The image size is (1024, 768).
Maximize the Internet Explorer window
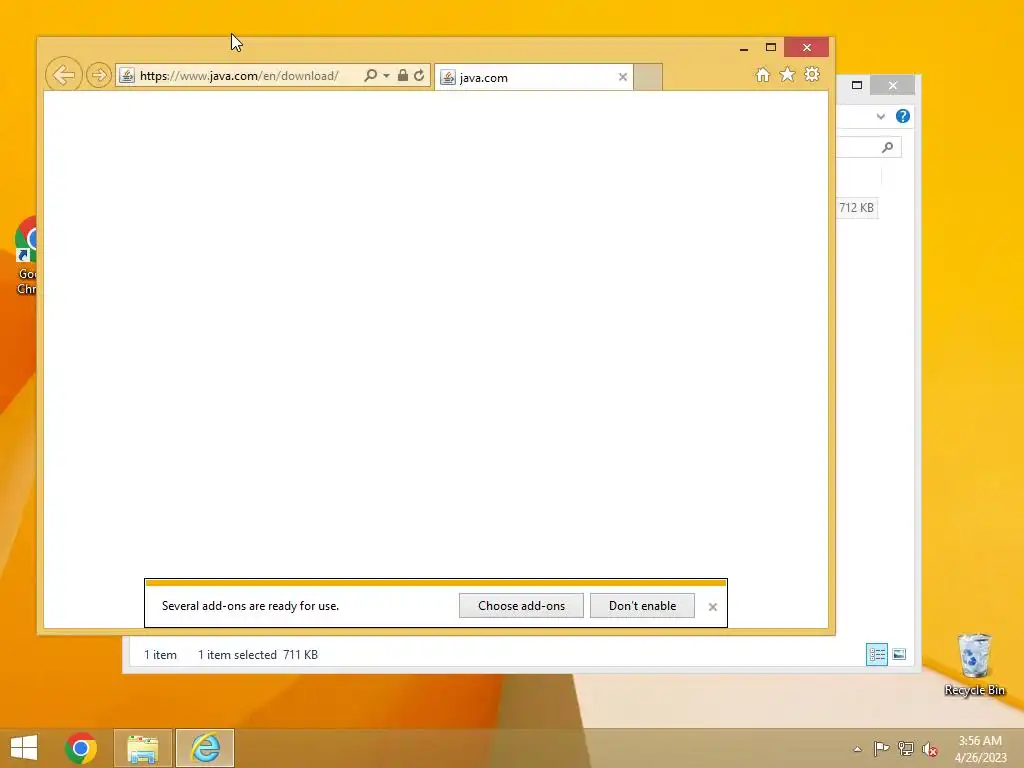[771, 48]
